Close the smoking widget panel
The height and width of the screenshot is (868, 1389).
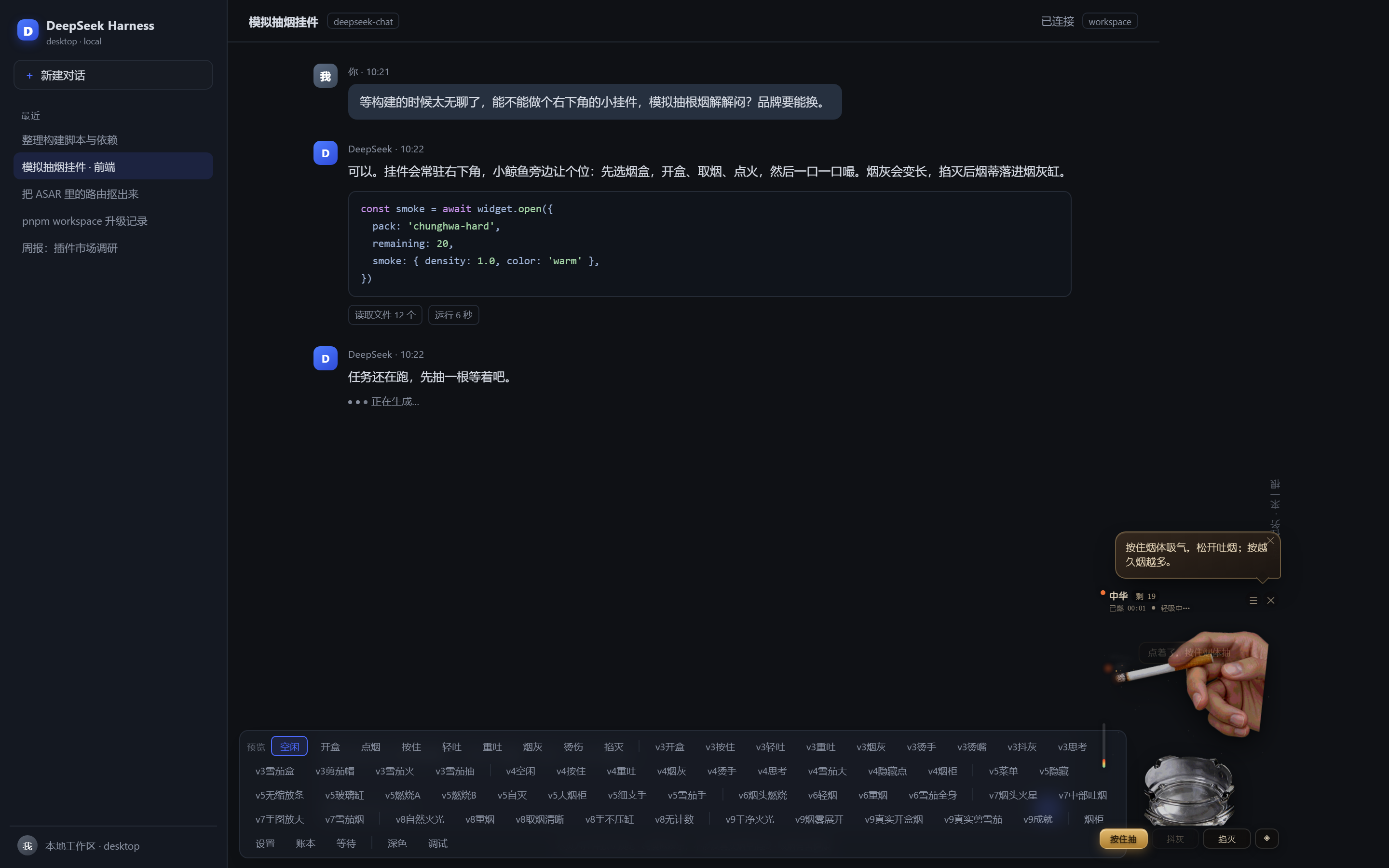[x=1271, y=600]
